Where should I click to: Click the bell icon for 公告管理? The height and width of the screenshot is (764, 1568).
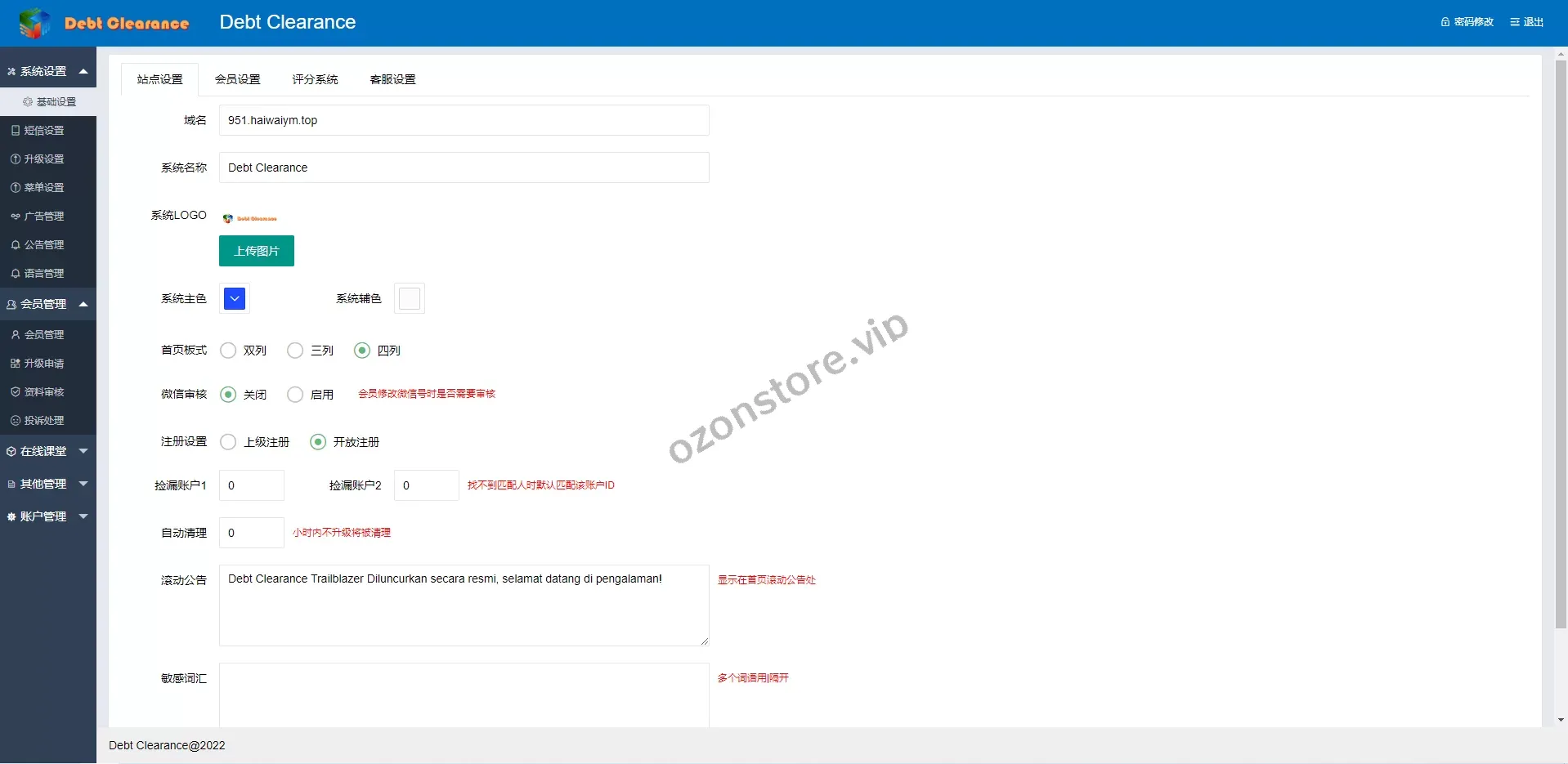[16, 245]
